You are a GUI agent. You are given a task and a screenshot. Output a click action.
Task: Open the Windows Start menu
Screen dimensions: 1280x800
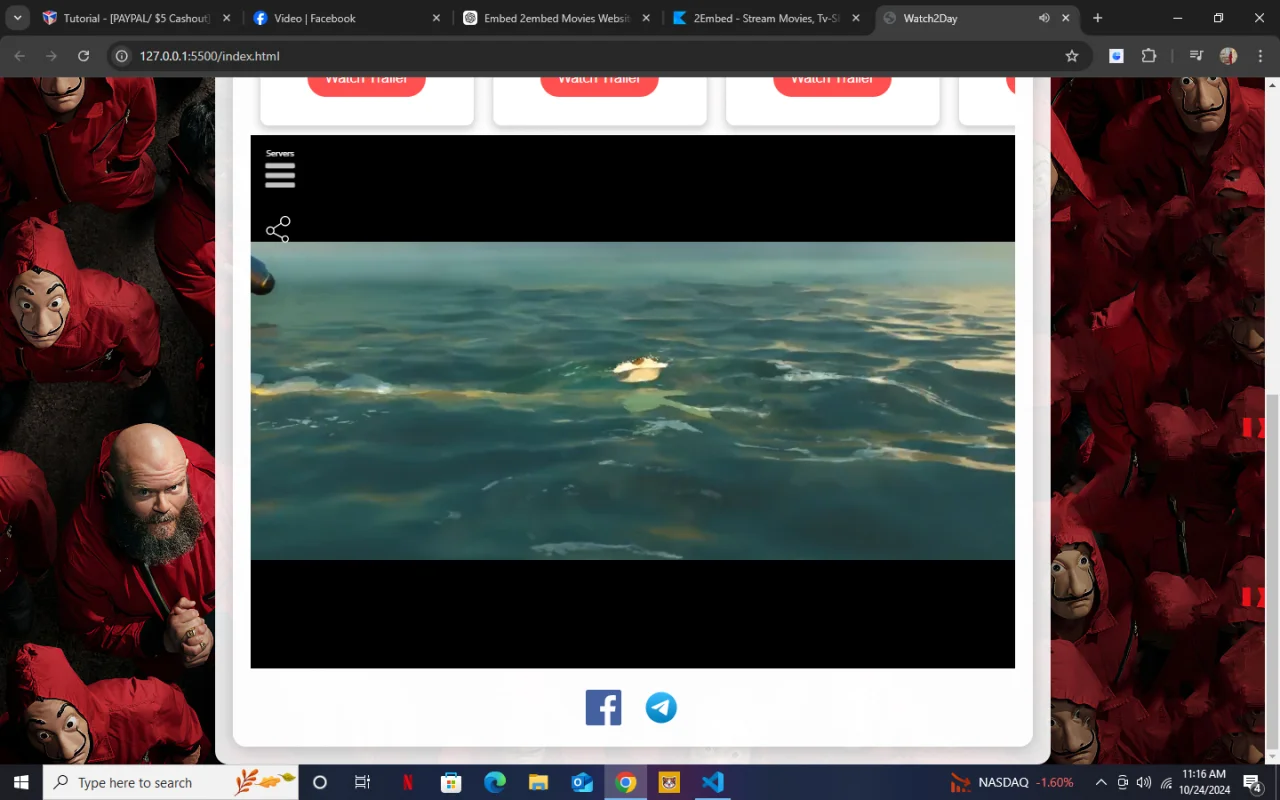pos(21,782)
